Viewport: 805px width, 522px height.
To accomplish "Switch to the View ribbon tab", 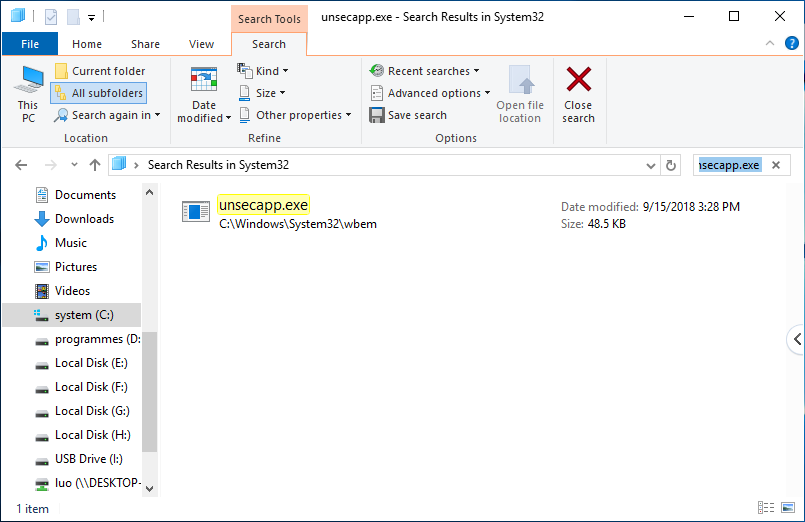I will (x=201, y=44).
